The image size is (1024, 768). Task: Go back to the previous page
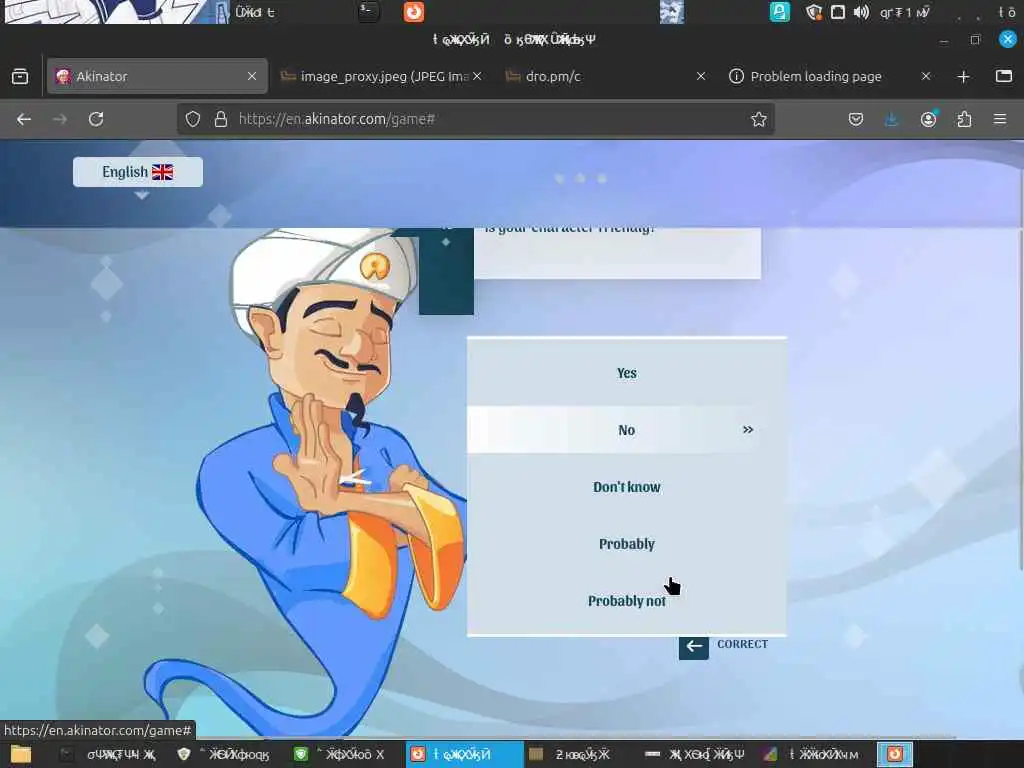click(x=24, y=119)
